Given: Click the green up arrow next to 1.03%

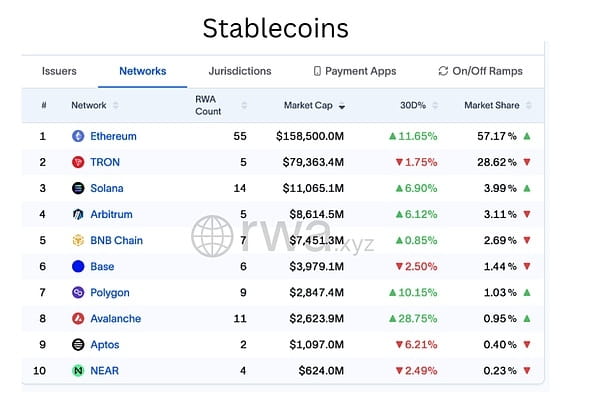Looking at the screenshot, I should (527, 293).
